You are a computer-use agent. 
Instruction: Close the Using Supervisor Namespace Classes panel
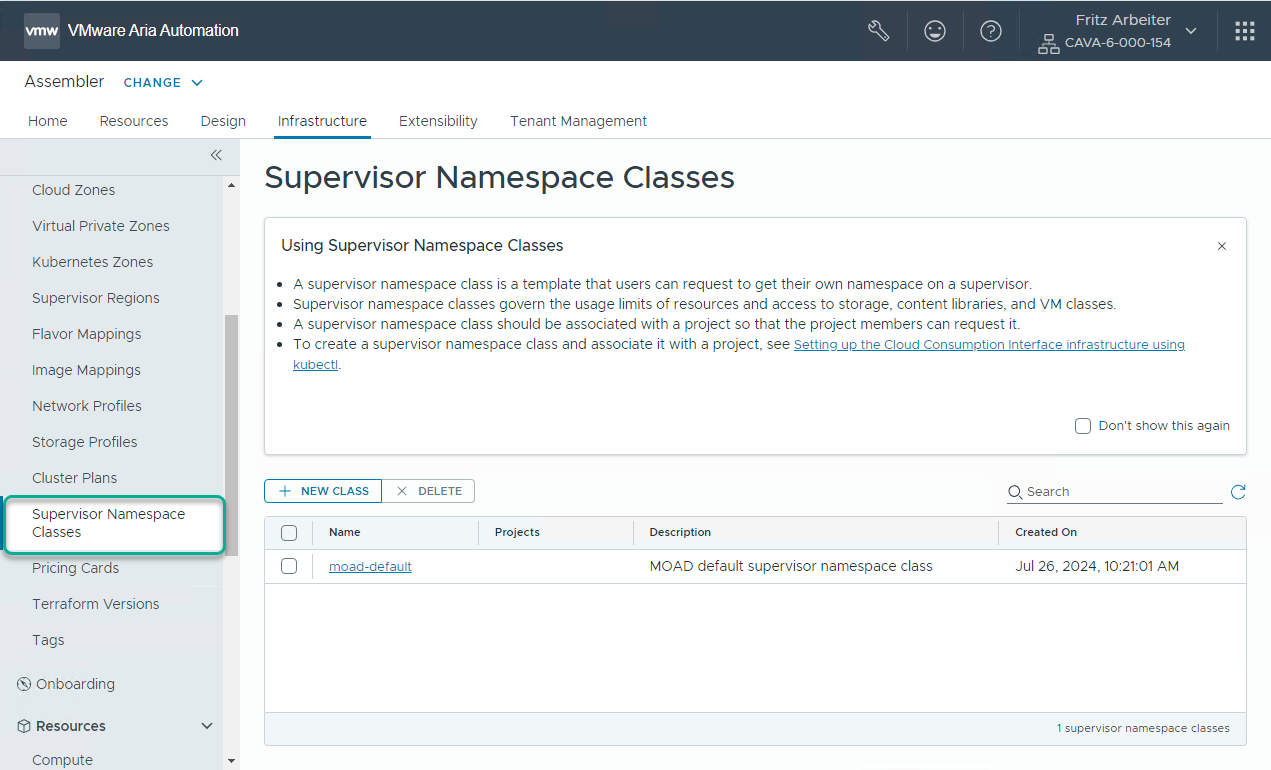point(1222,246)
